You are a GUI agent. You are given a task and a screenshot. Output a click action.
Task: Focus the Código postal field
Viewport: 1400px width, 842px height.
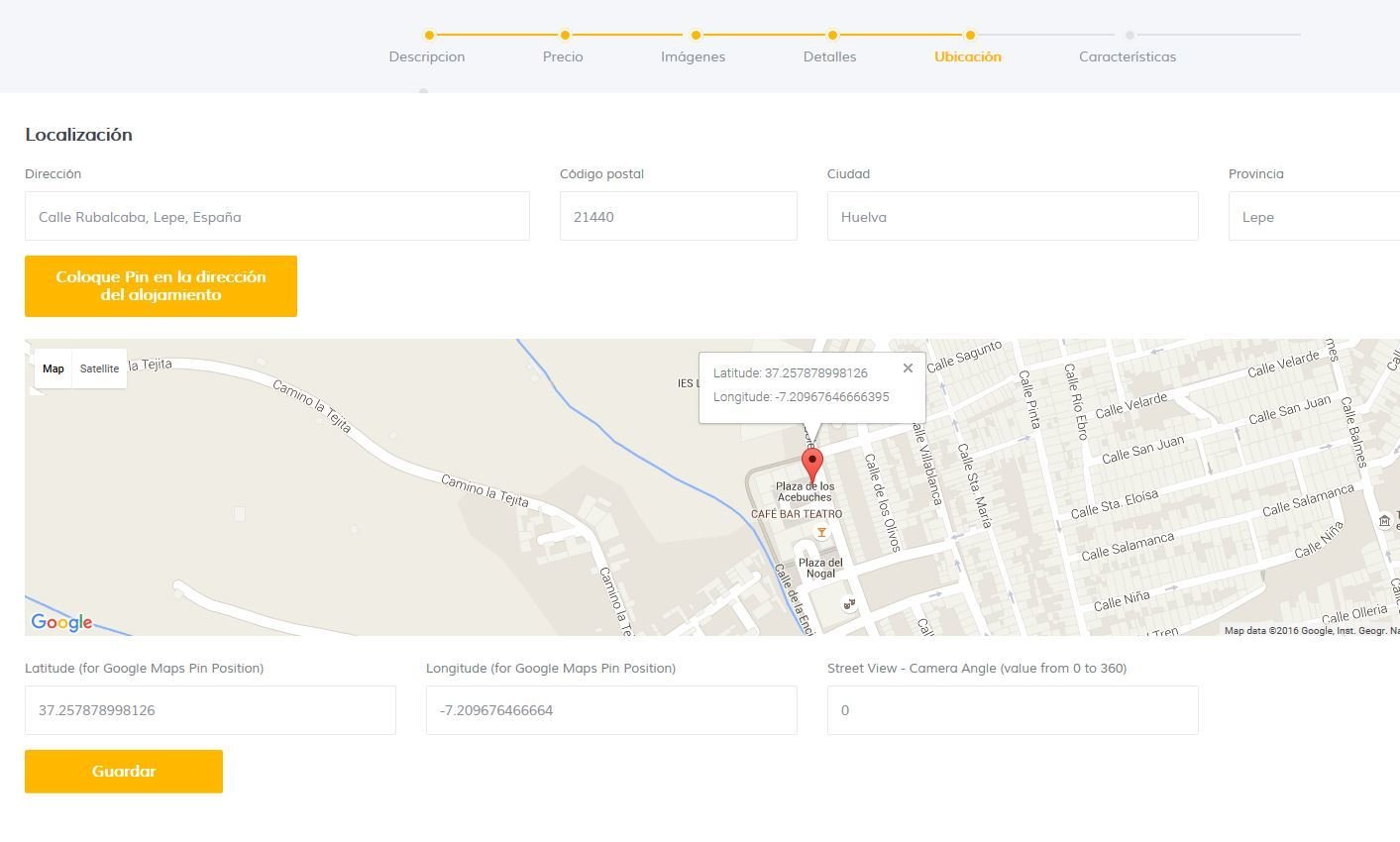point(679,216)
